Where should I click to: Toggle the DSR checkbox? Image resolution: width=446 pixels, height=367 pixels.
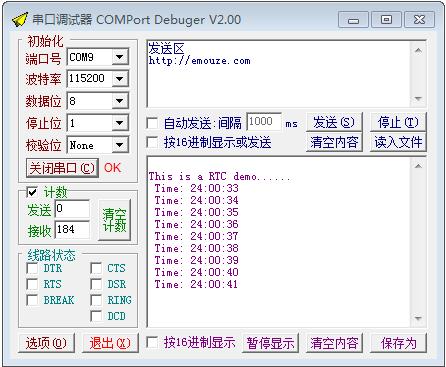click(96, 284)
